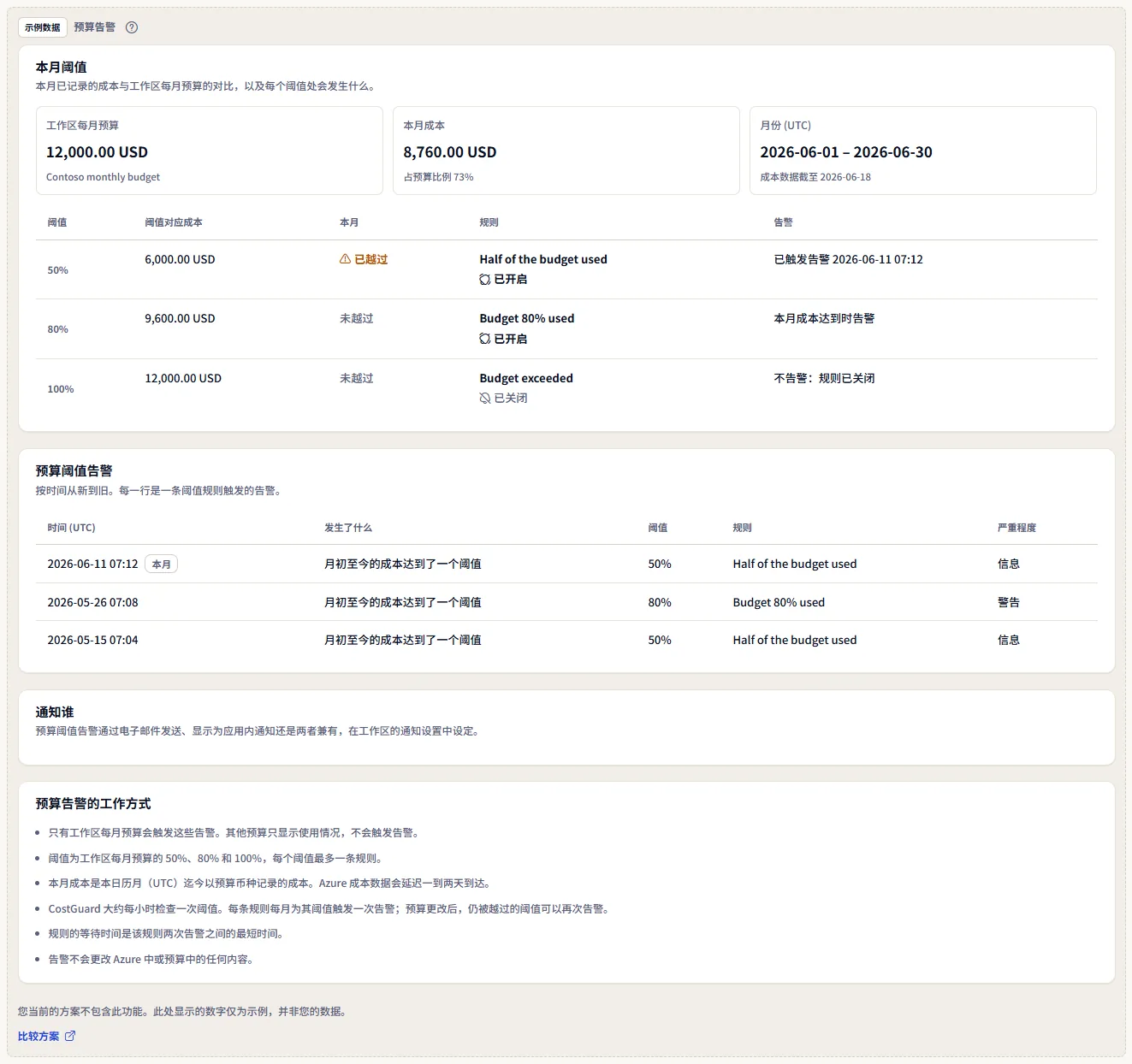Screen dimensions: 1132x1064
Task: Click the 本月阈值 section heading
Action: [x=61, y=67]
